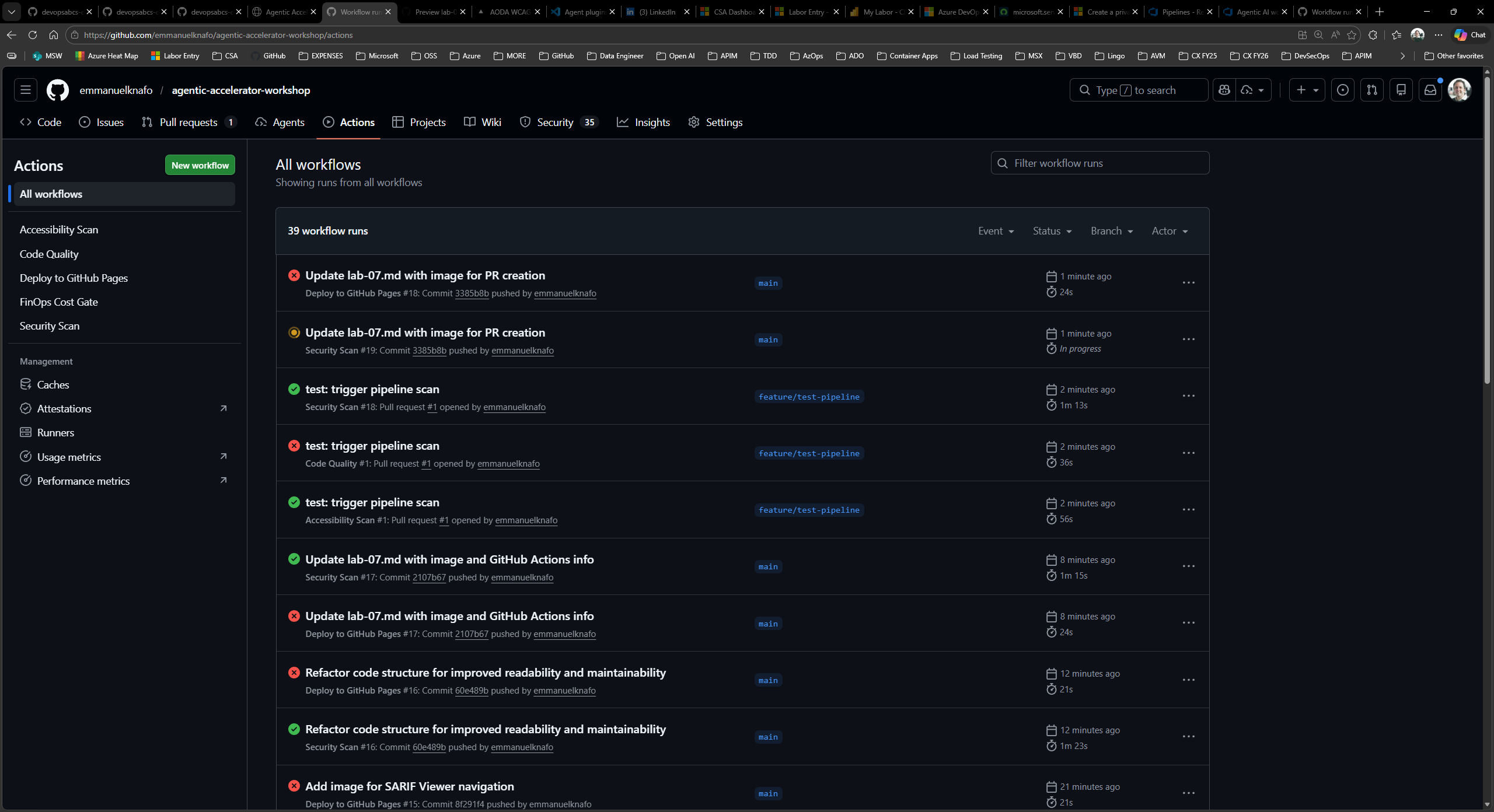Click the Filter workflow runs field

[x=1099, y=163]
